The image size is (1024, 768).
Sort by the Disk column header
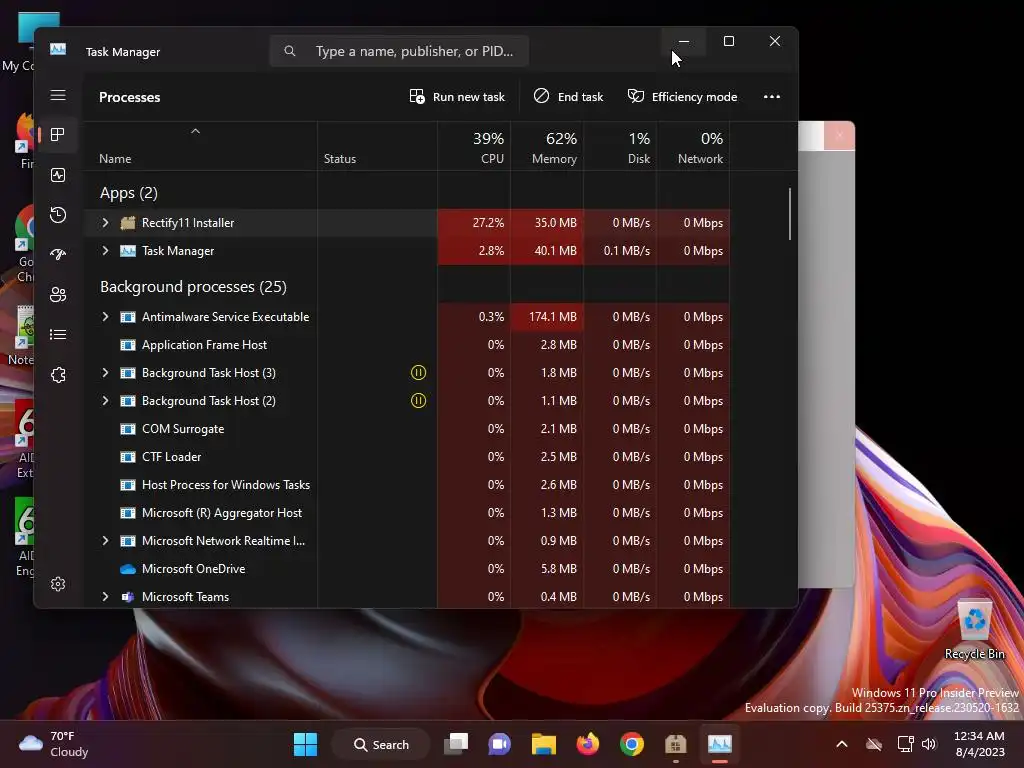click(x=620, y=148)
